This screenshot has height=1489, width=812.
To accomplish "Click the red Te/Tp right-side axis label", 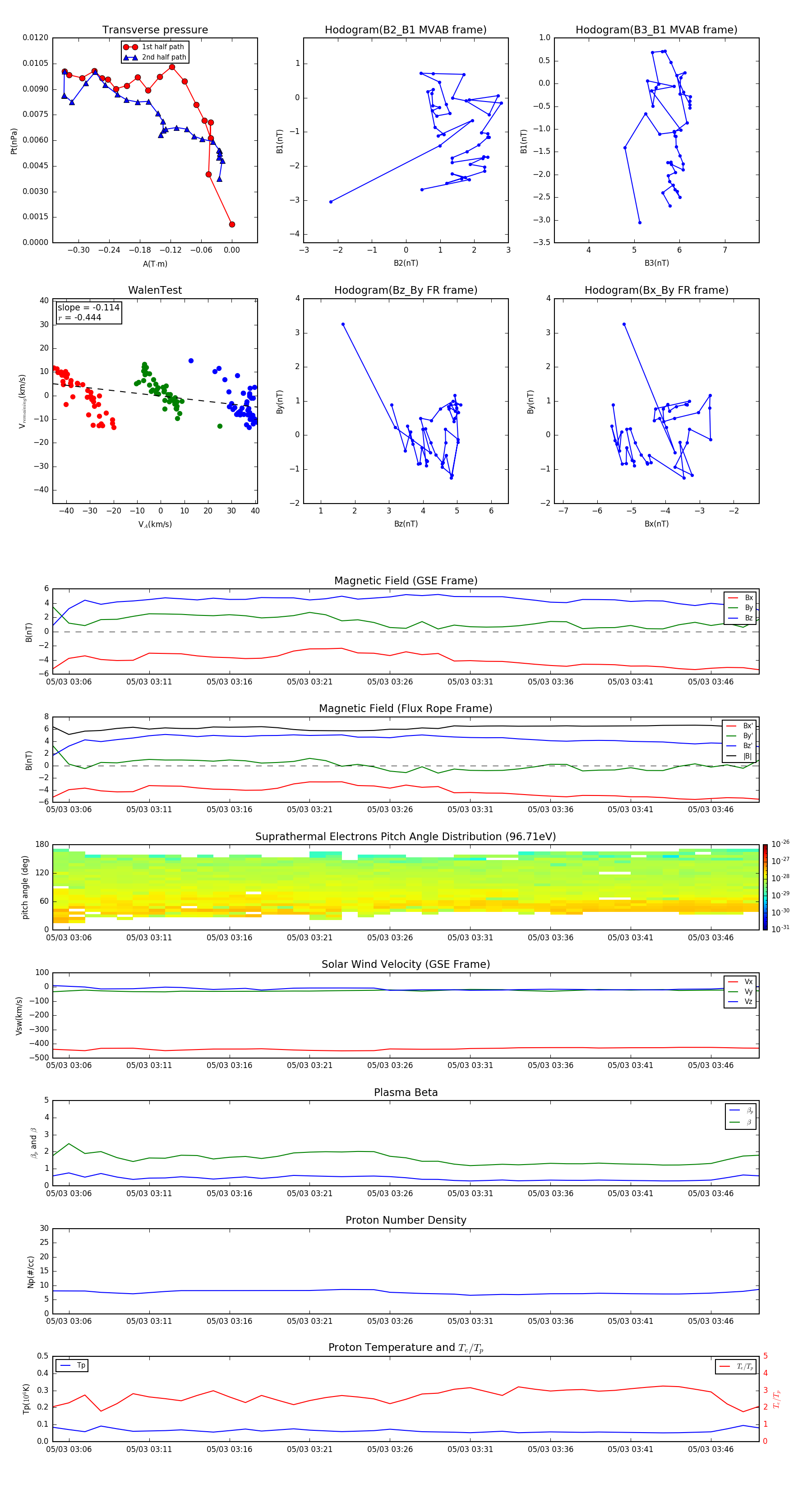I will 776,1399.
